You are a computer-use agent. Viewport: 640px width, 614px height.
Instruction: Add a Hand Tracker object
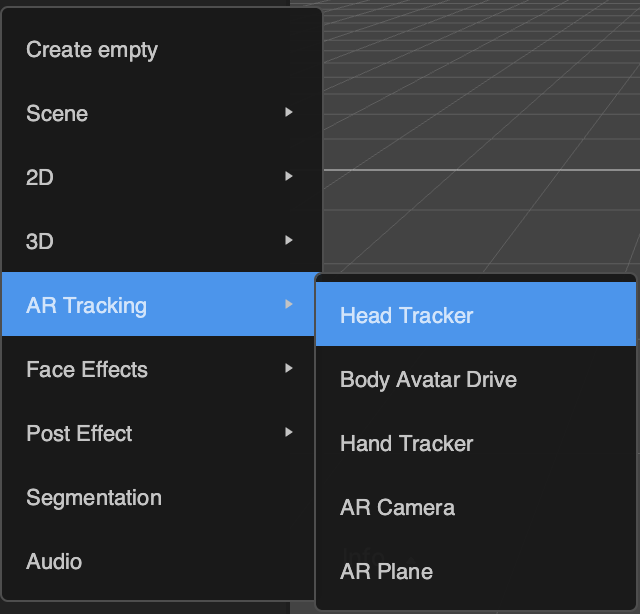(x=476, y=443)
